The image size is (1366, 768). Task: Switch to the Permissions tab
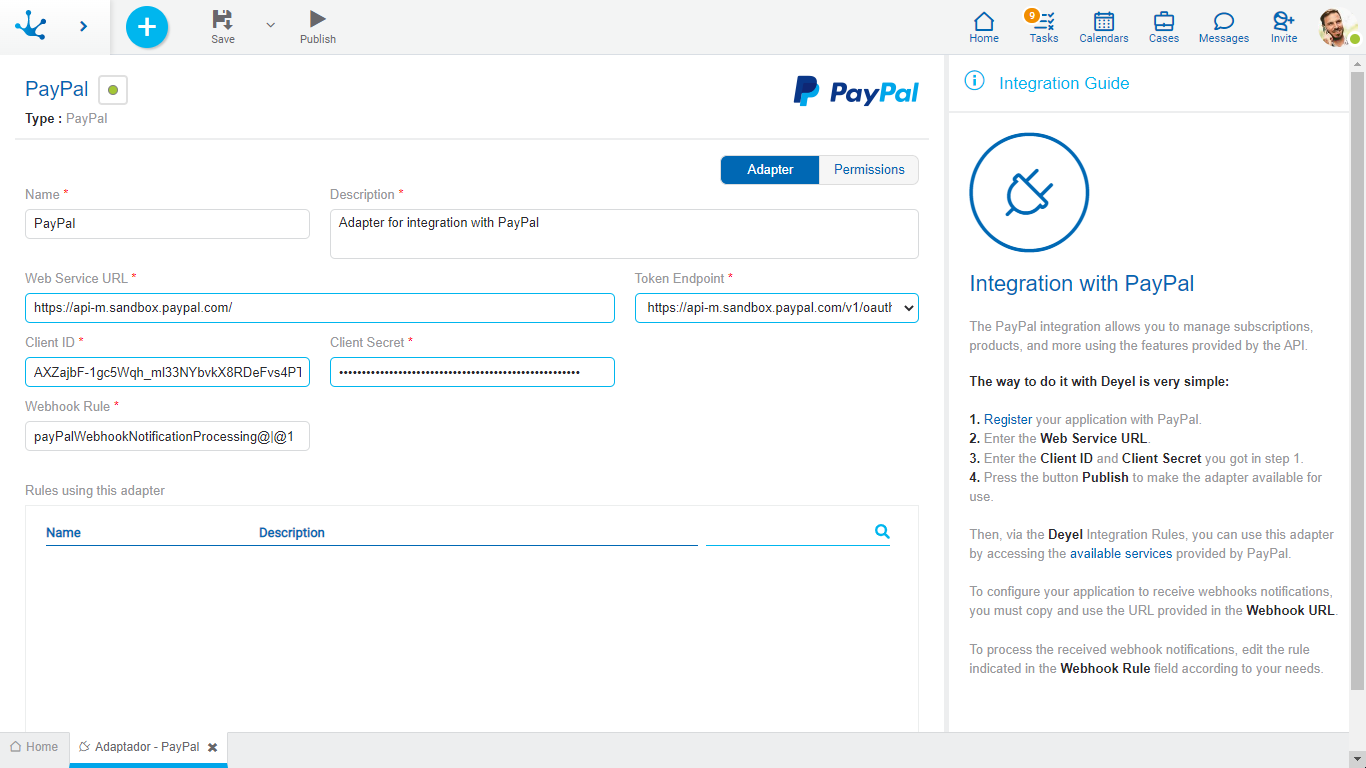(x=868, y=169)
